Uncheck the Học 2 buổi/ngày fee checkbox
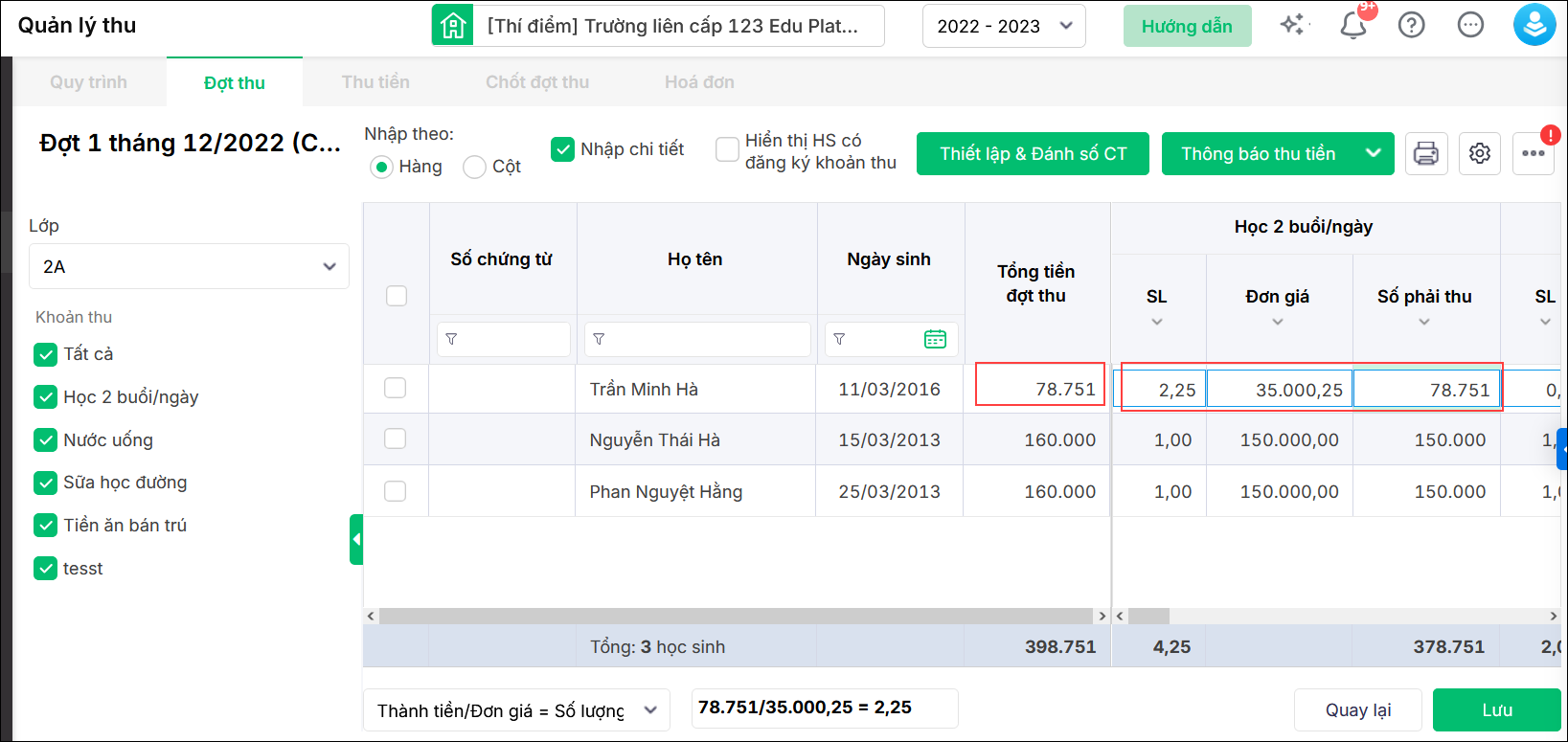Viewport: 1568px width, 742px height. pyautogui.click(x=45, y=396)
